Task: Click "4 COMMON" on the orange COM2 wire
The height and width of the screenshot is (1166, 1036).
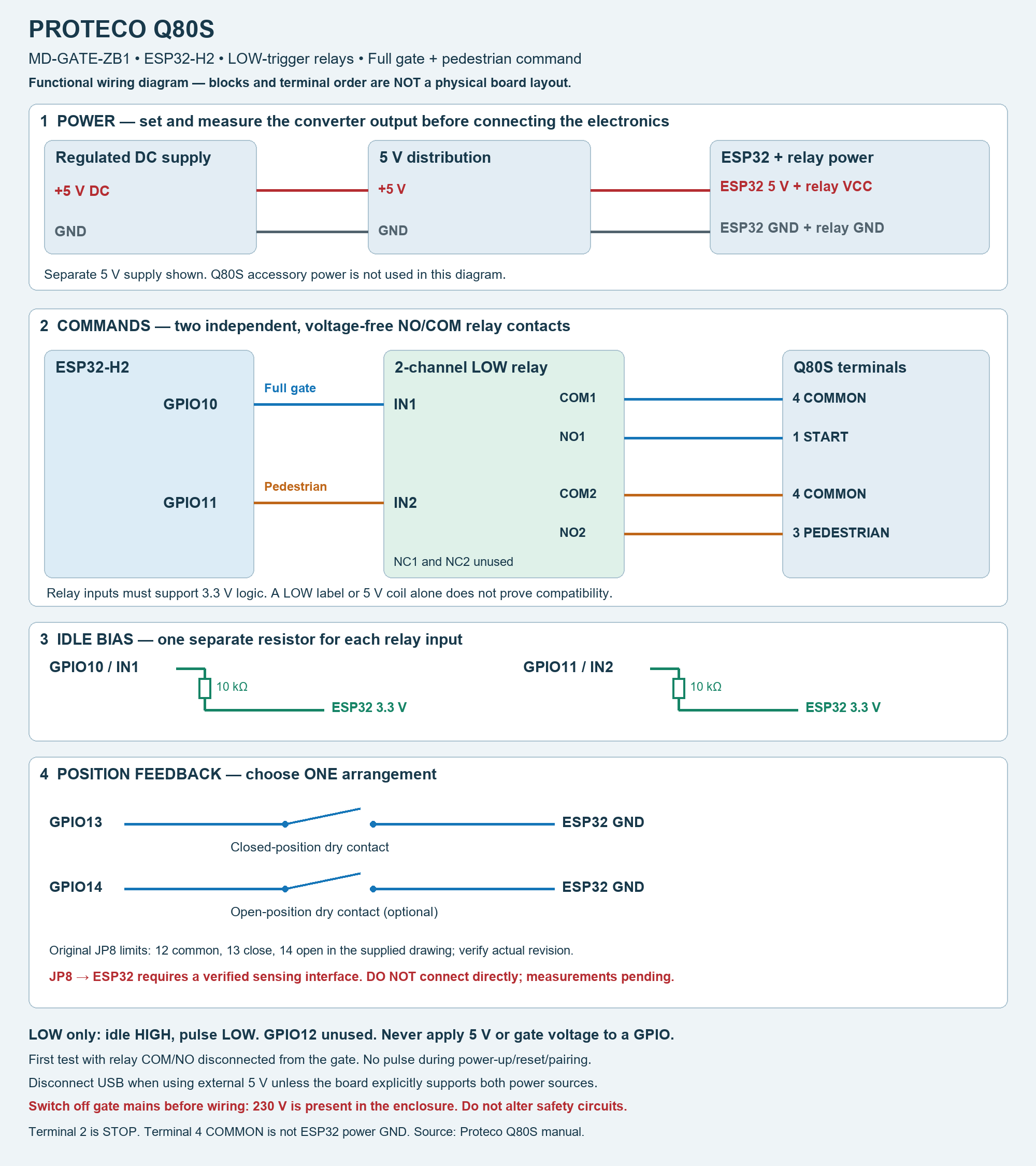Action: [829, 494]
